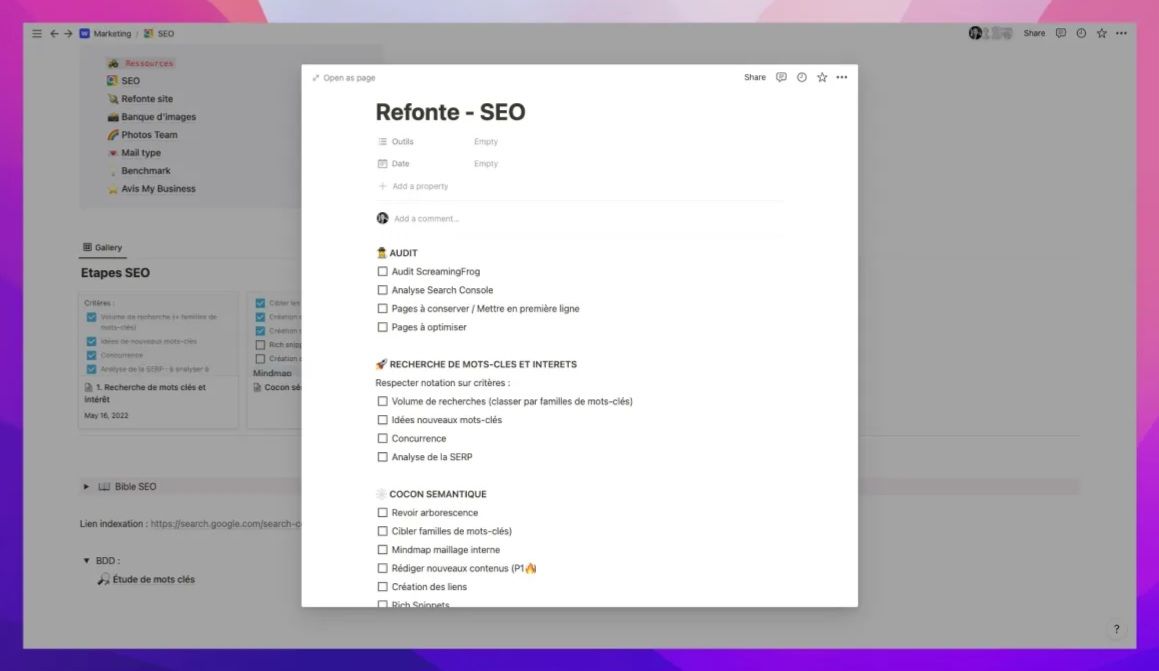Star the Refonte - SEO page in popup
The width and height of the screenshot is (1159, 671).
[822, 77]
